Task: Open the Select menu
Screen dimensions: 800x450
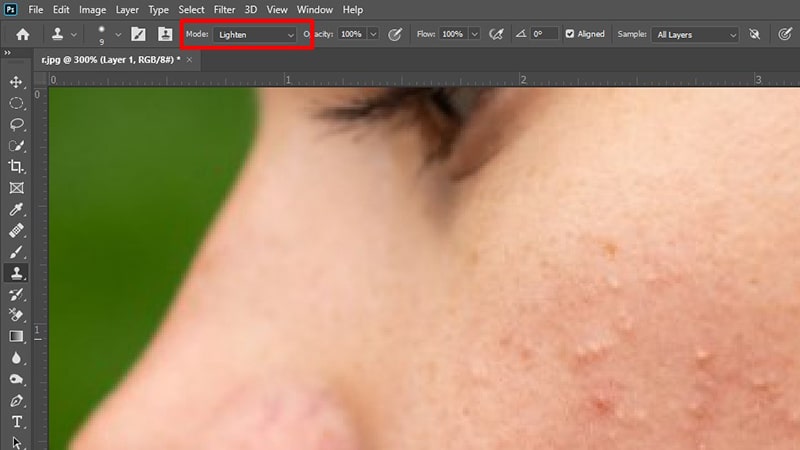Action: pyautogui.click(x=191, y=10)
